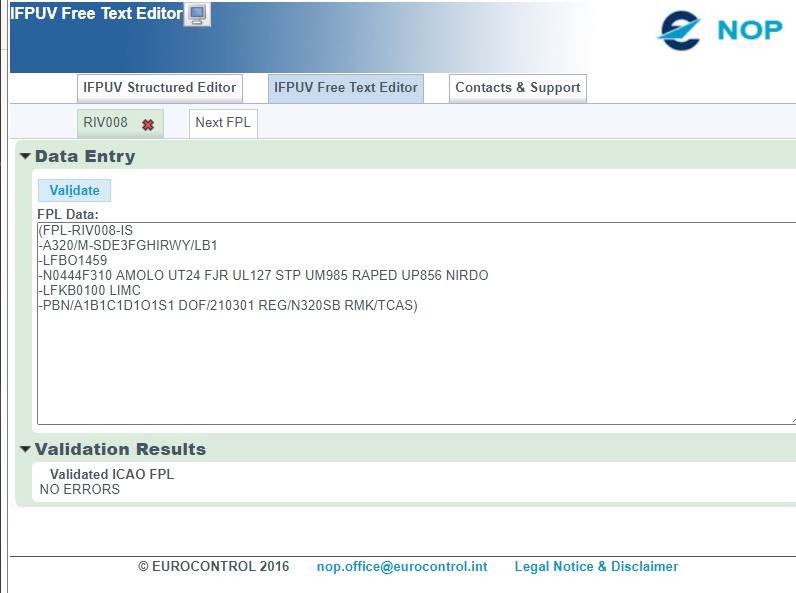Click the 'Validated ICAO FPL' text
The height and width of the screenshot is (593, 796).
coord(112,474)
